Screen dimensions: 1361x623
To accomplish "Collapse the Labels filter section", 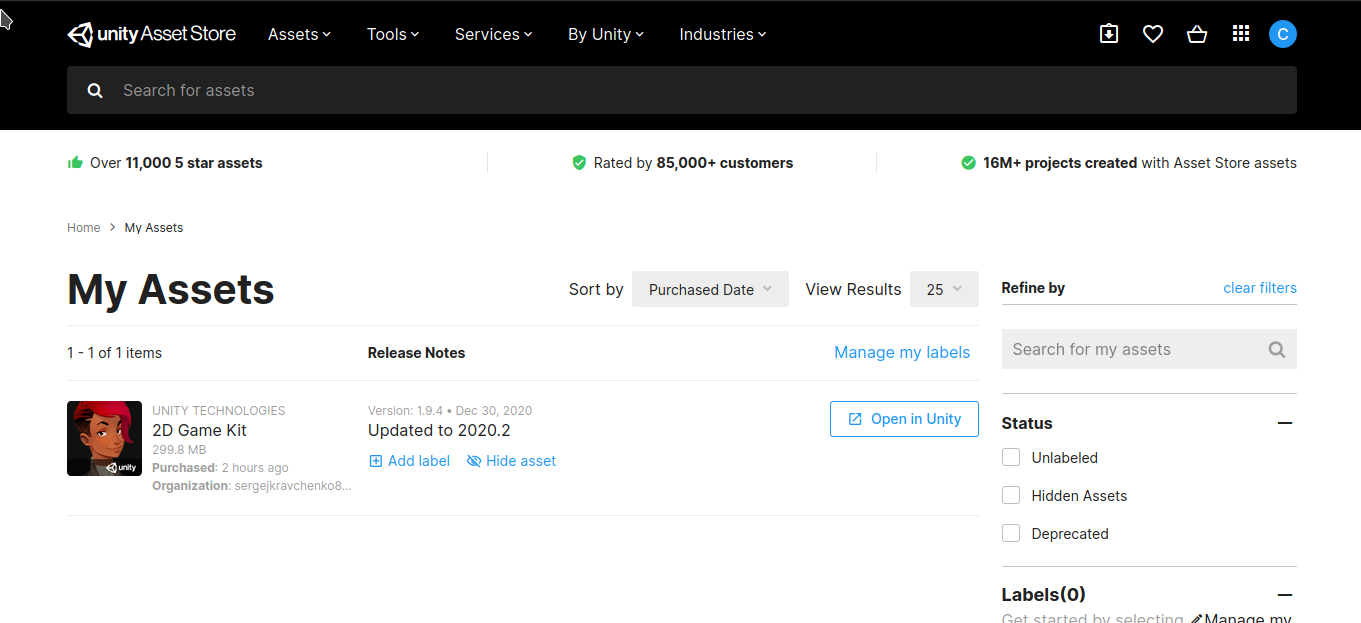I will (x=1285, y=595).
